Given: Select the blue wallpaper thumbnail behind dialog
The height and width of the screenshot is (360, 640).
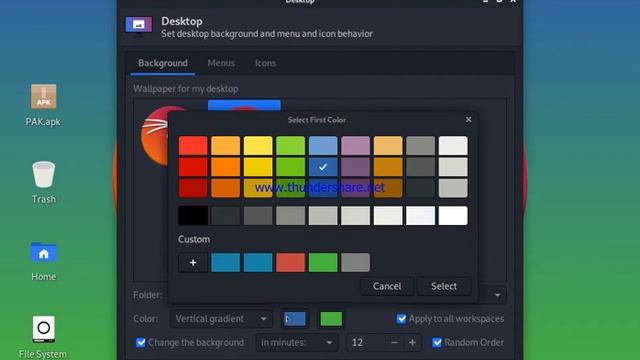Looking at the screenshot, I should [244, 105].
